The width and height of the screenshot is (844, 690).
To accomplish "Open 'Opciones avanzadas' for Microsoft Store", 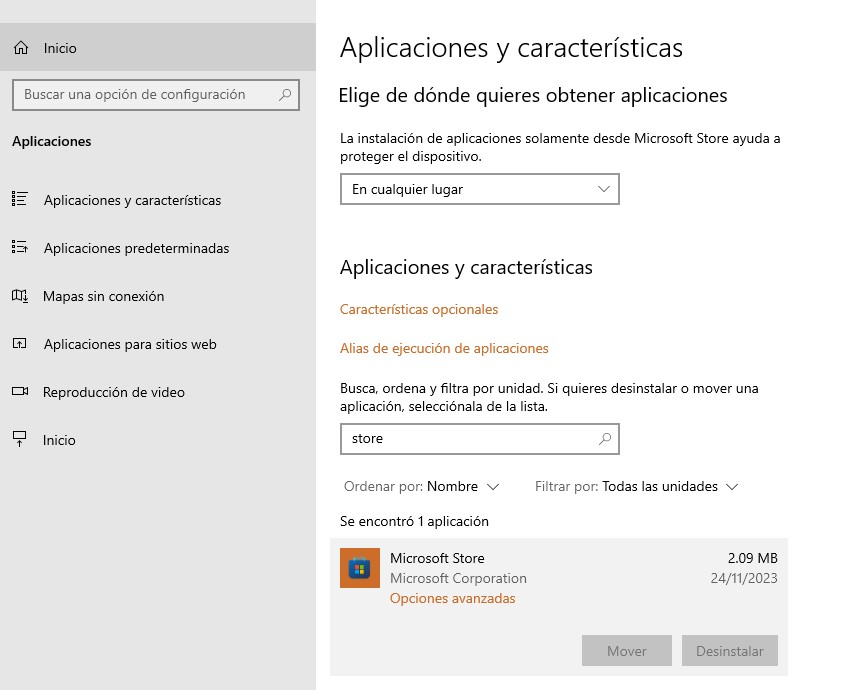I will (452, 598).
